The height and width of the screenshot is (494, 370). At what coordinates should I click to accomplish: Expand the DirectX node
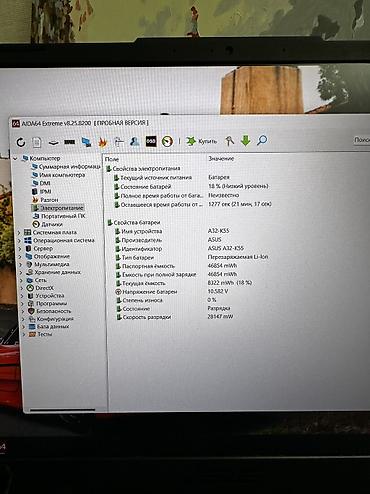[22, 288]
